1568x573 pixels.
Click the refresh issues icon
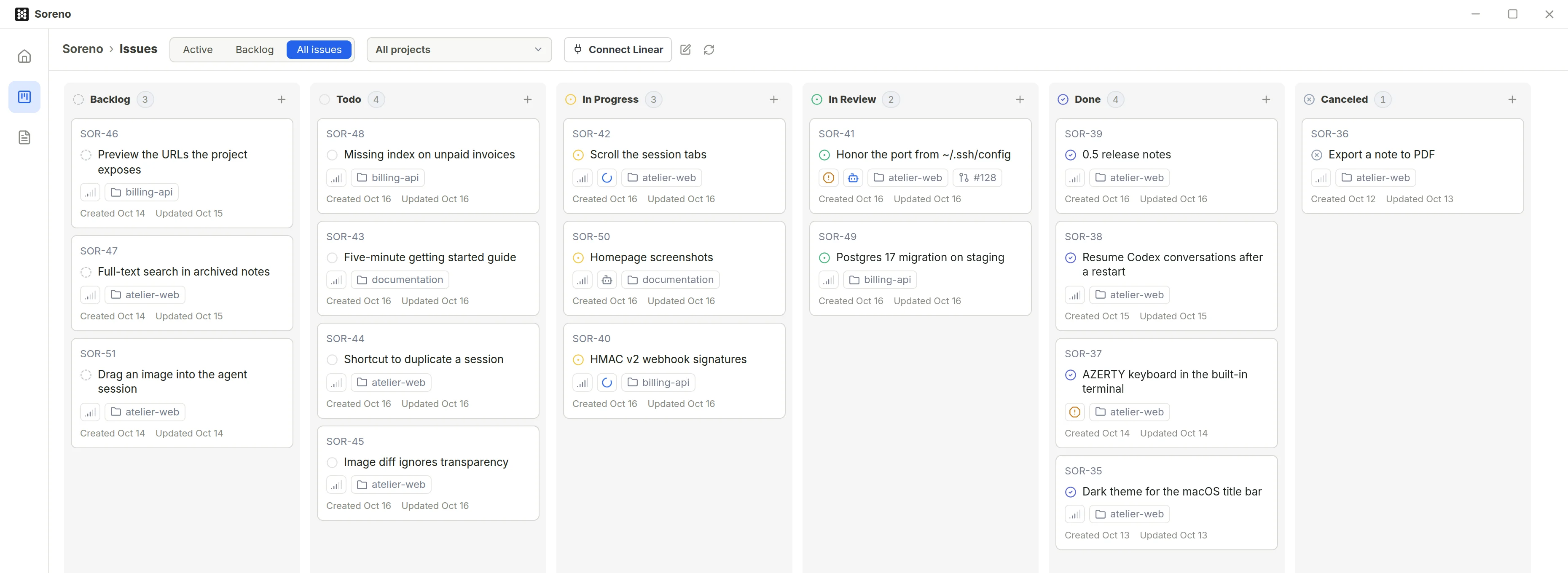click(709, 50)
